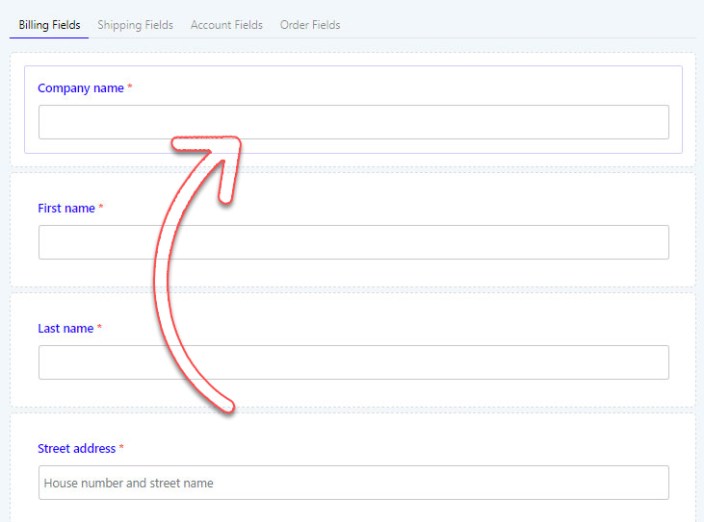Select the Order Fields tab
The image size is (704, 522).
(x=310, y=25)
